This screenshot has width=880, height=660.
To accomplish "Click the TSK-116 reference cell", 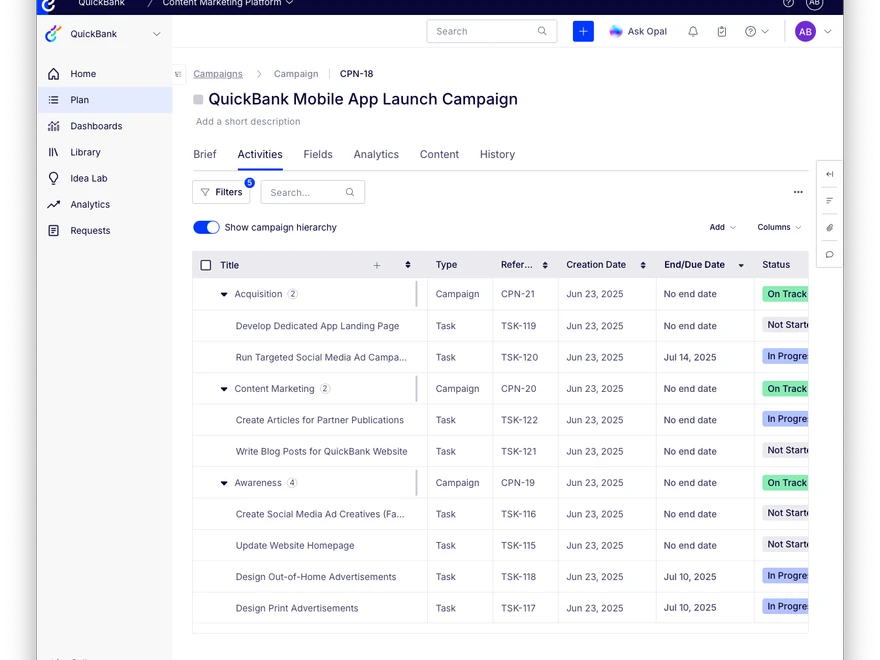I will (x=518, y=514).
